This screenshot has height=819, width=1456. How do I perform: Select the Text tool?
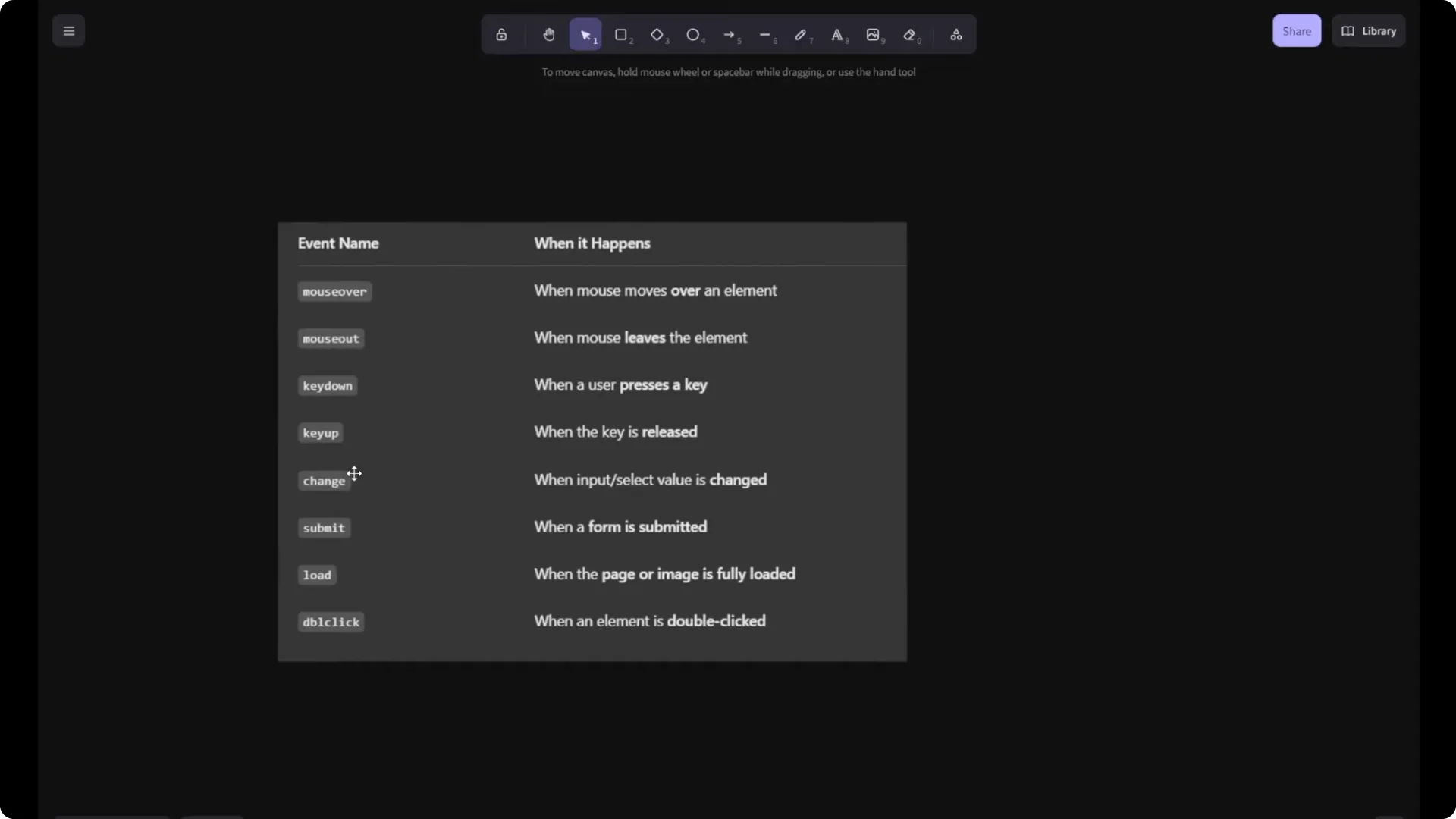click(838, 34)
